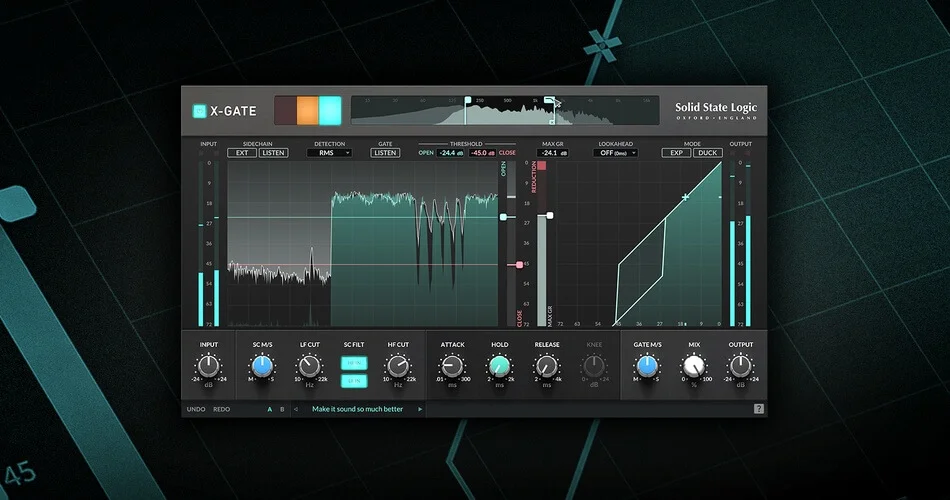Click the SC M/S knob
Image resolution: width=950 pixels, height=500 pixels.
[262, 366]
